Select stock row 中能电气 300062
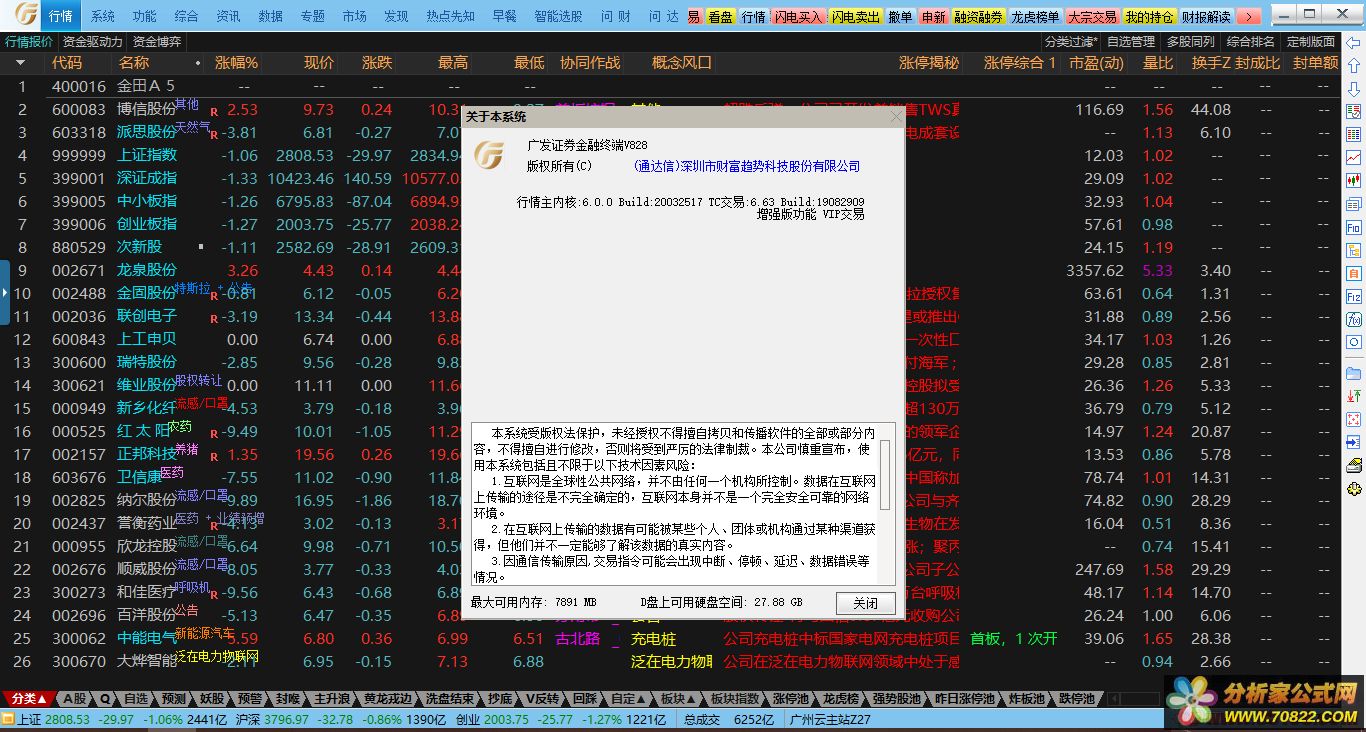1366x732 pixels. pos(670,638)
